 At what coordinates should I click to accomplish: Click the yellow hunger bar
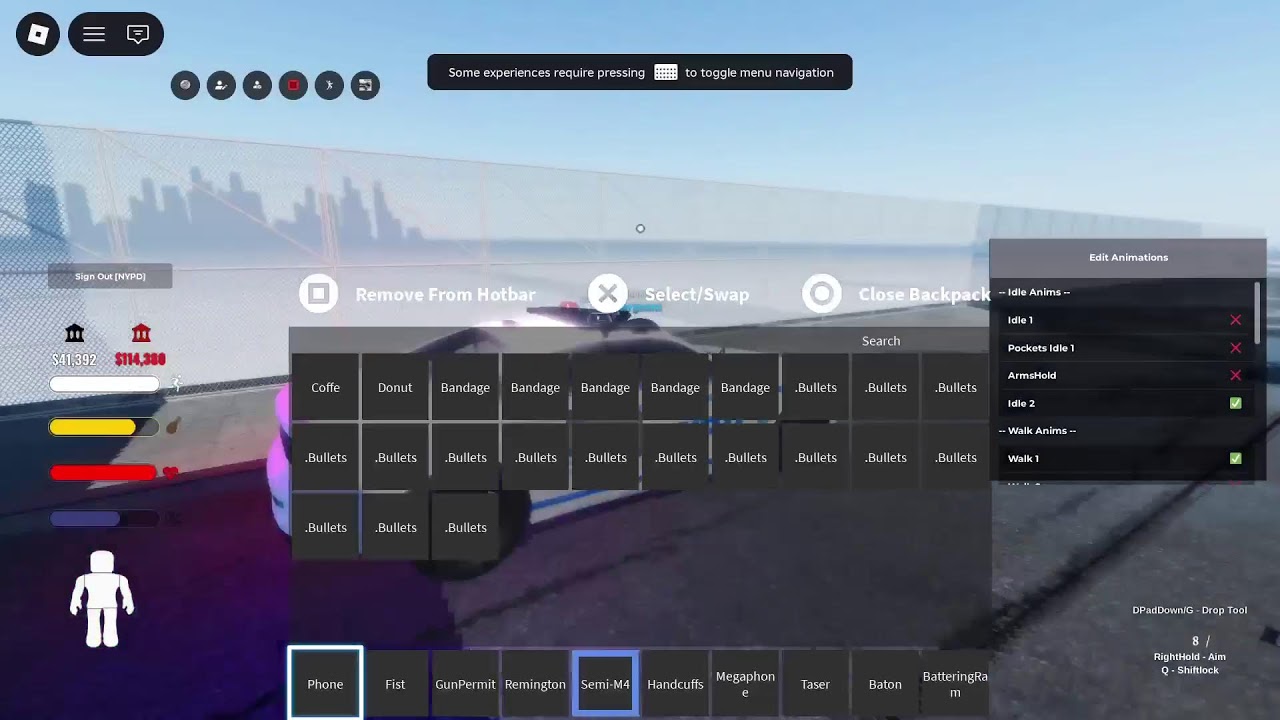coord(104,427)
